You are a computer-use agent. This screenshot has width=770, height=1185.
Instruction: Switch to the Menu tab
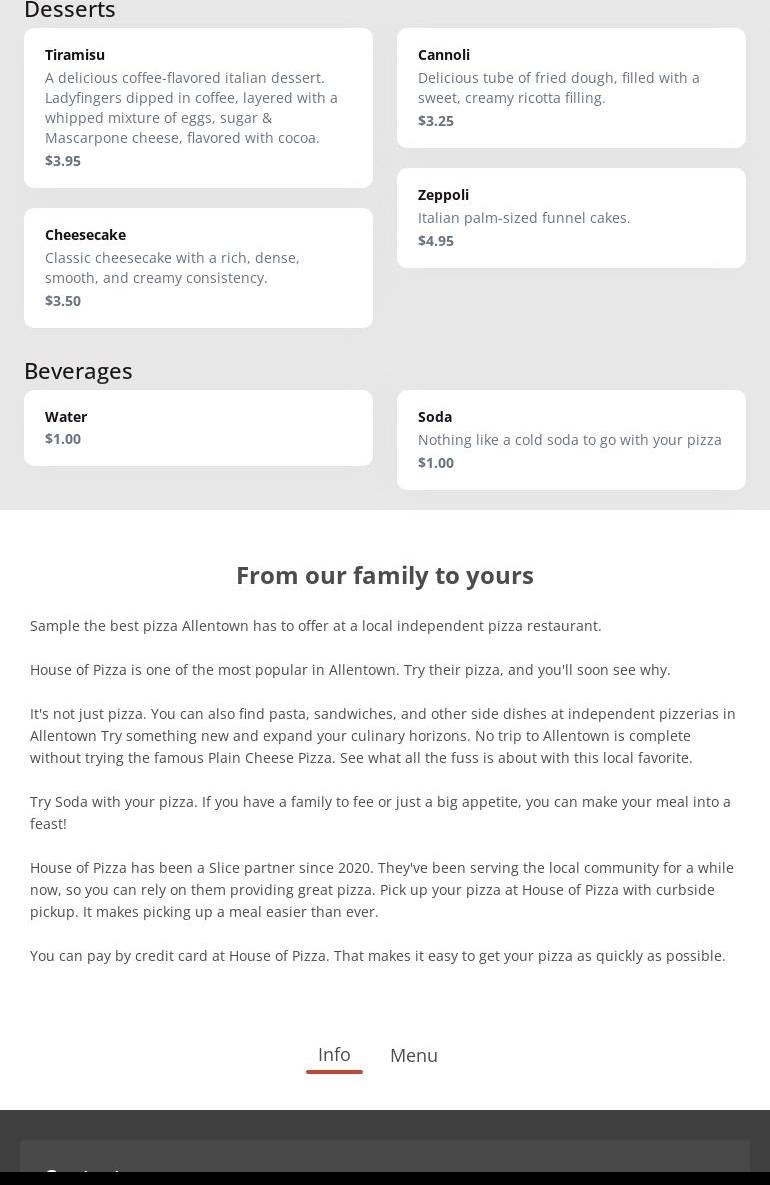[x=414, y=1056]
